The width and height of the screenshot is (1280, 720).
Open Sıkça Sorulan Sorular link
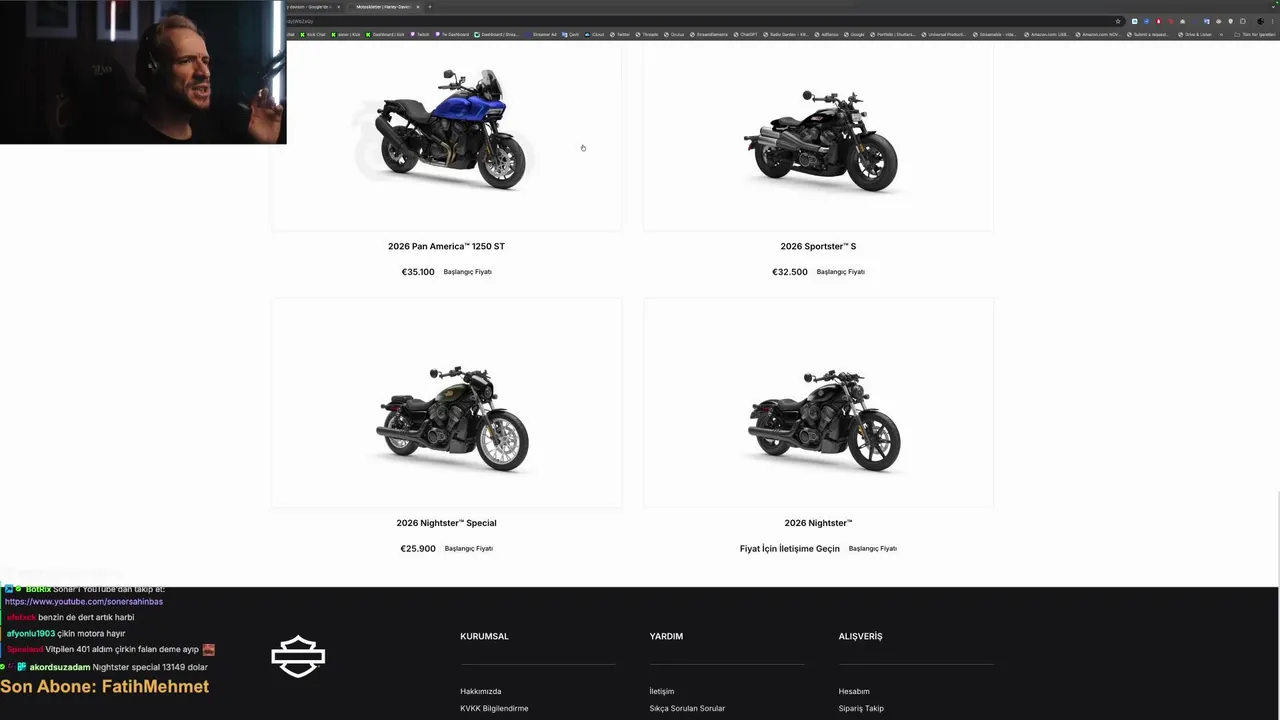click(x=687, y=708)
